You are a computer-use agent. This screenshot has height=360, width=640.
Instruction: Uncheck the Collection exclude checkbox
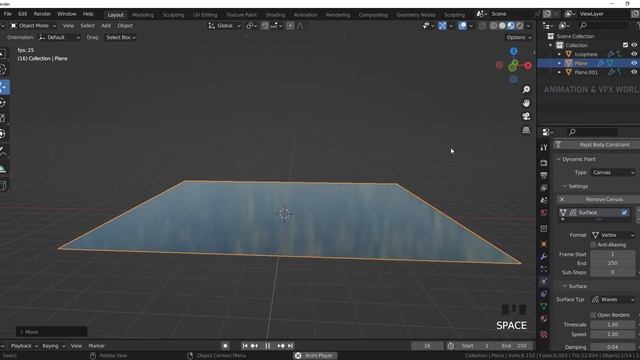[625, 45]
